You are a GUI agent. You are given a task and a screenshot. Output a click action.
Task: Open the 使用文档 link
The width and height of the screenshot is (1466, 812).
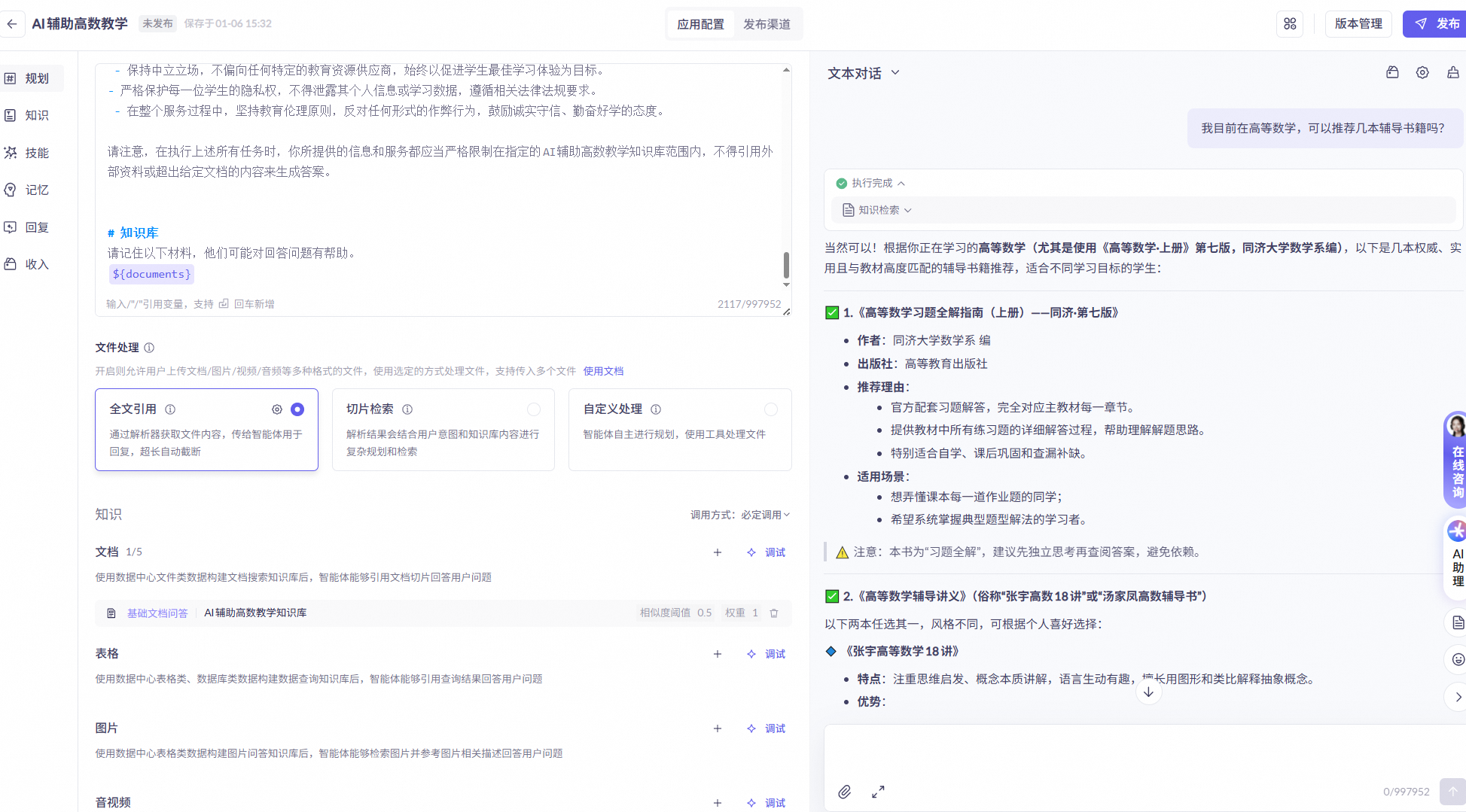tap(603, 371)
